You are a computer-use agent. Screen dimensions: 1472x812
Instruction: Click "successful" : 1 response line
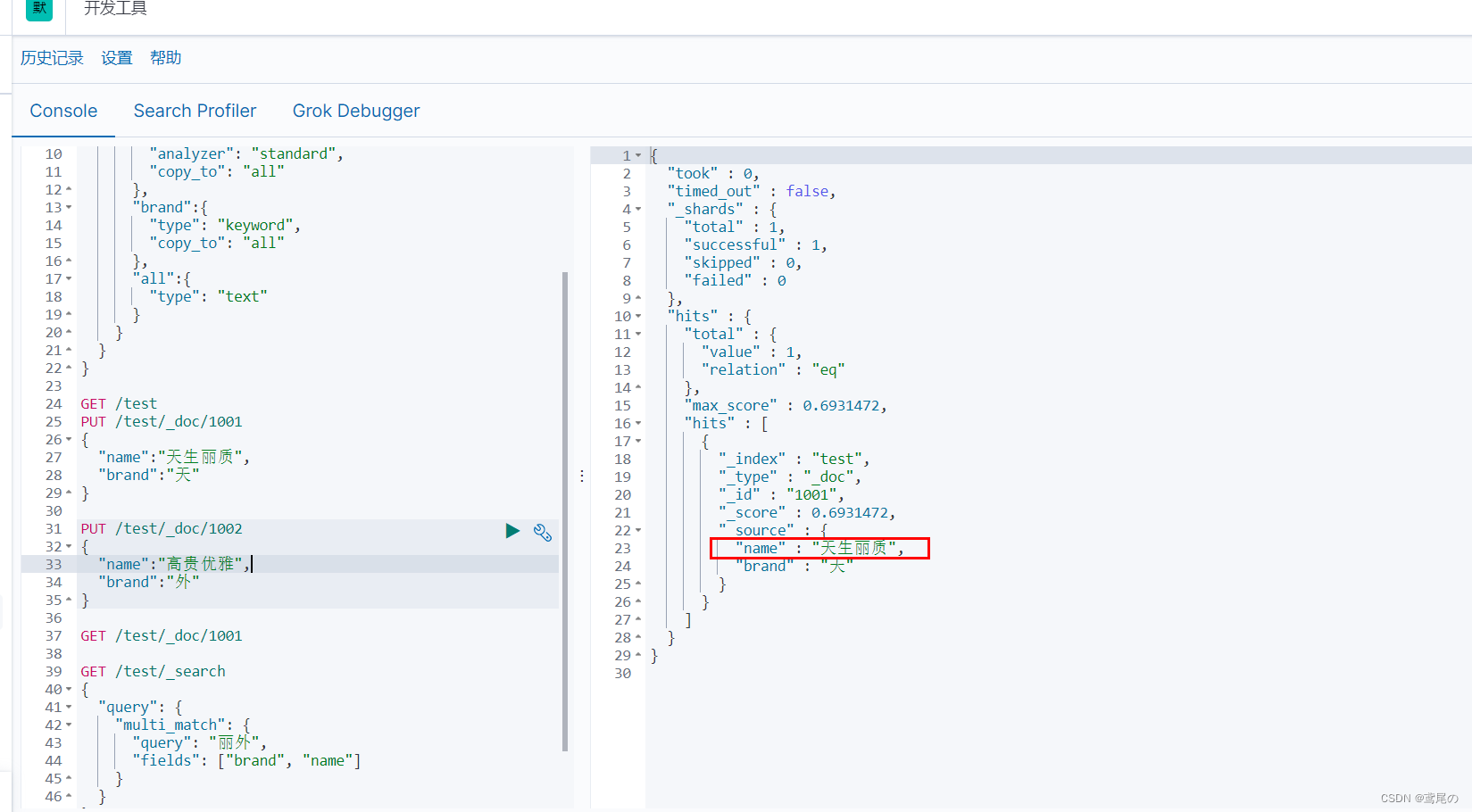[755, 244]
